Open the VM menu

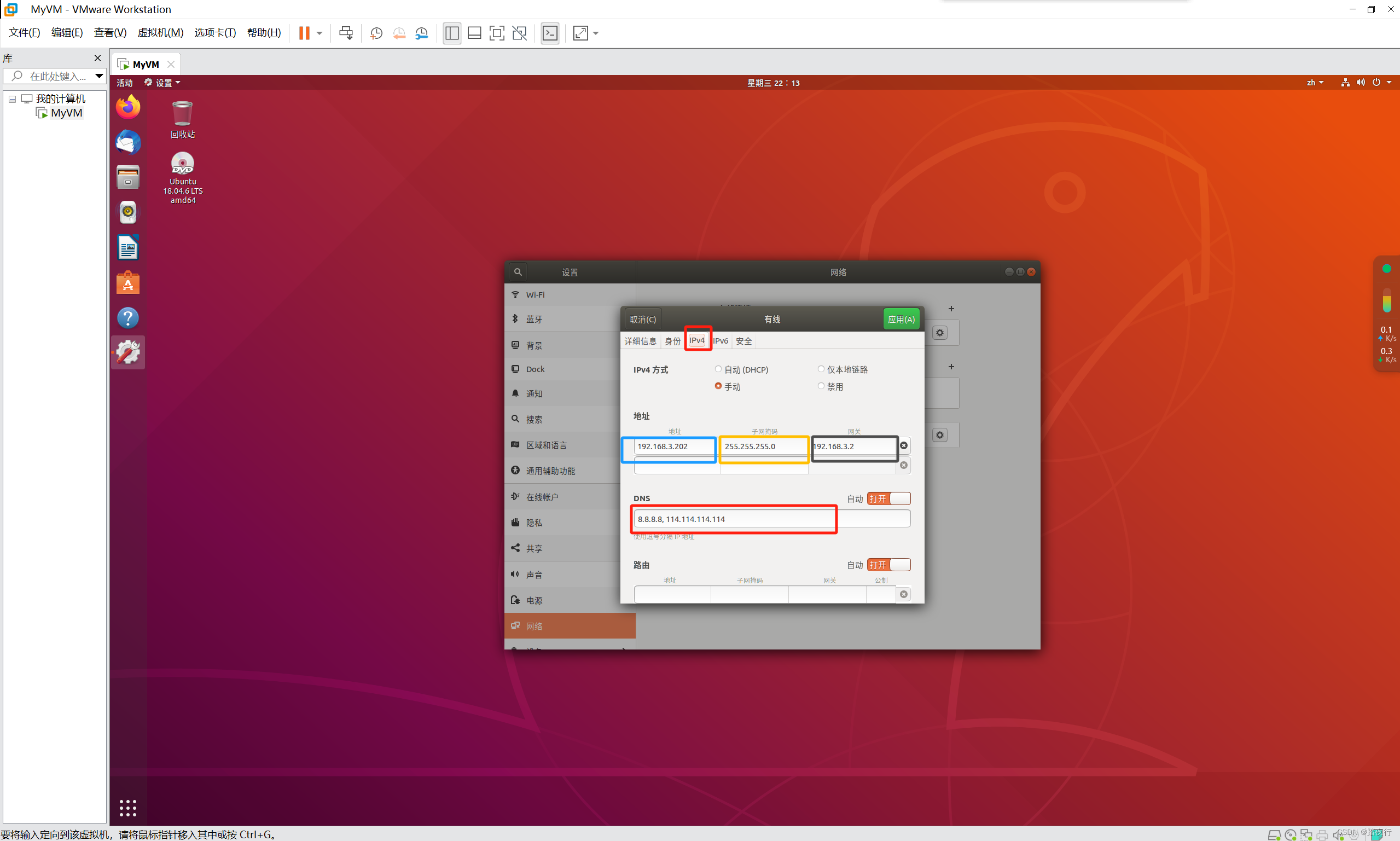(x=160, y=33)
